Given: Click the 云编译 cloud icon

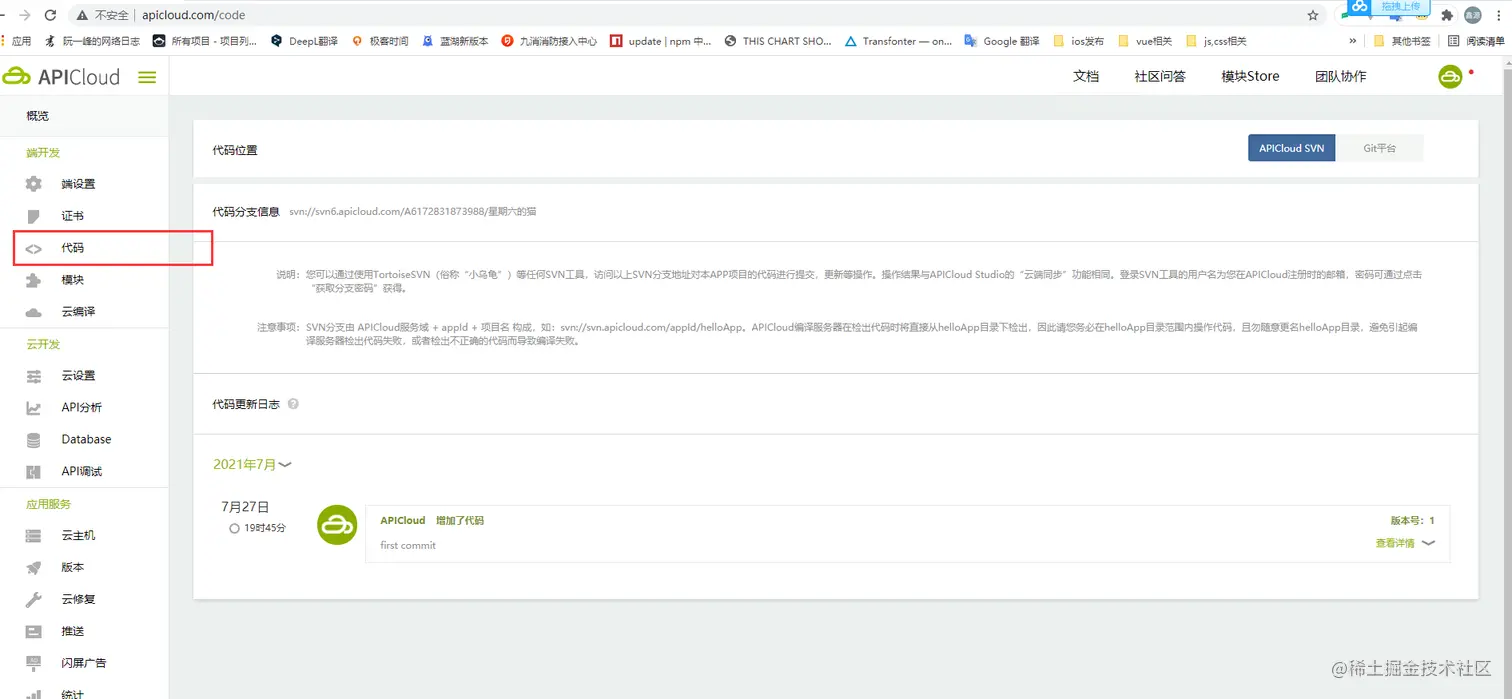Looking at the screenshot, I should (x=34, y=312).
